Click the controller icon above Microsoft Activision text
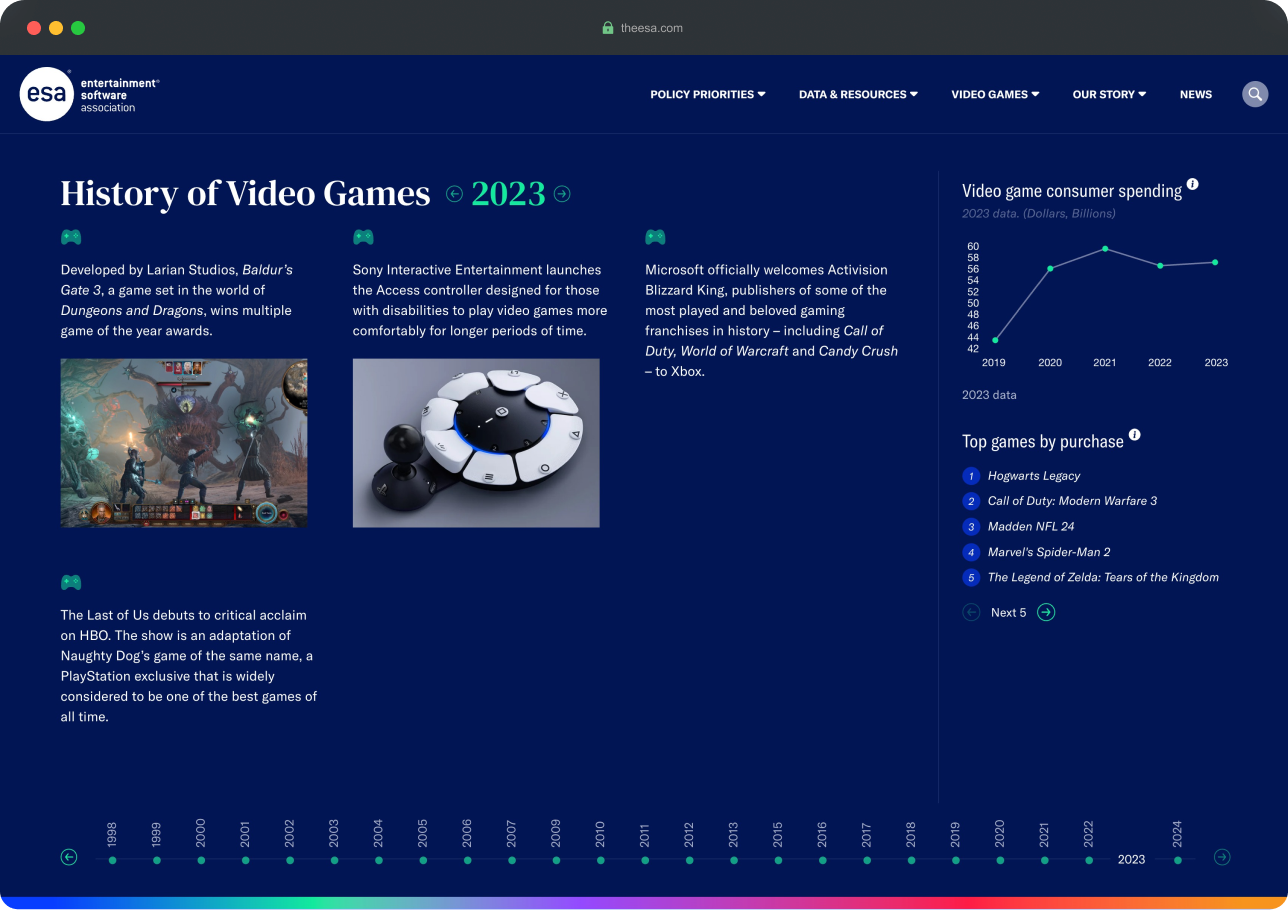This screenshot has height=910, width=1288. [x=655, y=237]
